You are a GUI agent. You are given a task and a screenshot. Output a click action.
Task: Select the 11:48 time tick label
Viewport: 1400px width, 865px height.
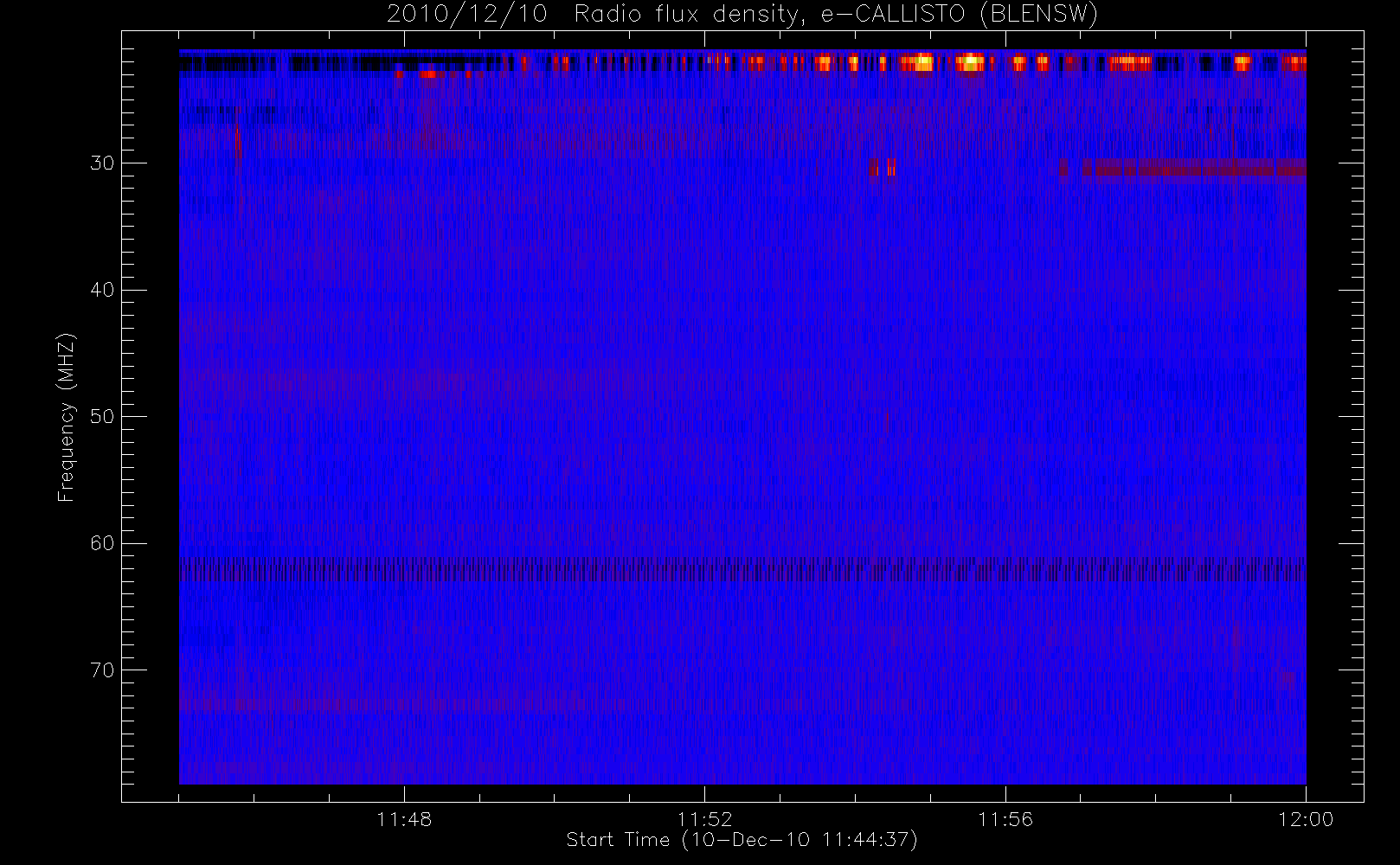click(x=404, y=819)
